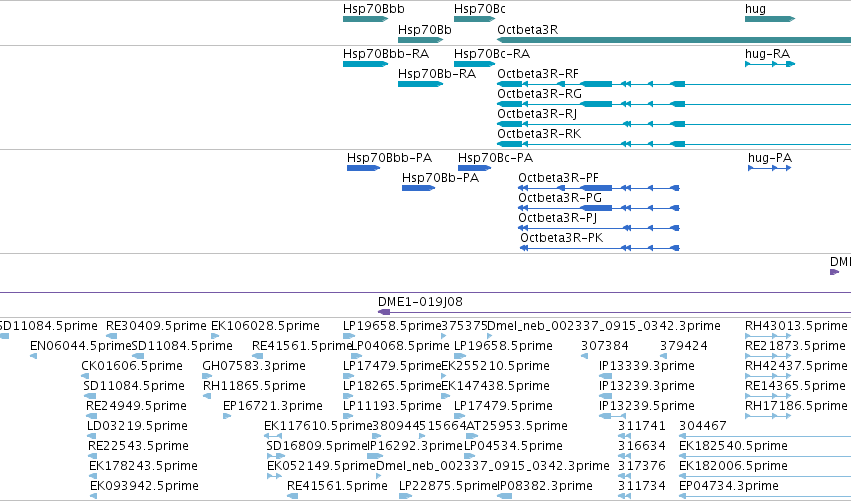The height and width of the screenshot is (501, 851).
Task: Open the Octbeta3R-PG protein label
Action: tap(560, 198)
